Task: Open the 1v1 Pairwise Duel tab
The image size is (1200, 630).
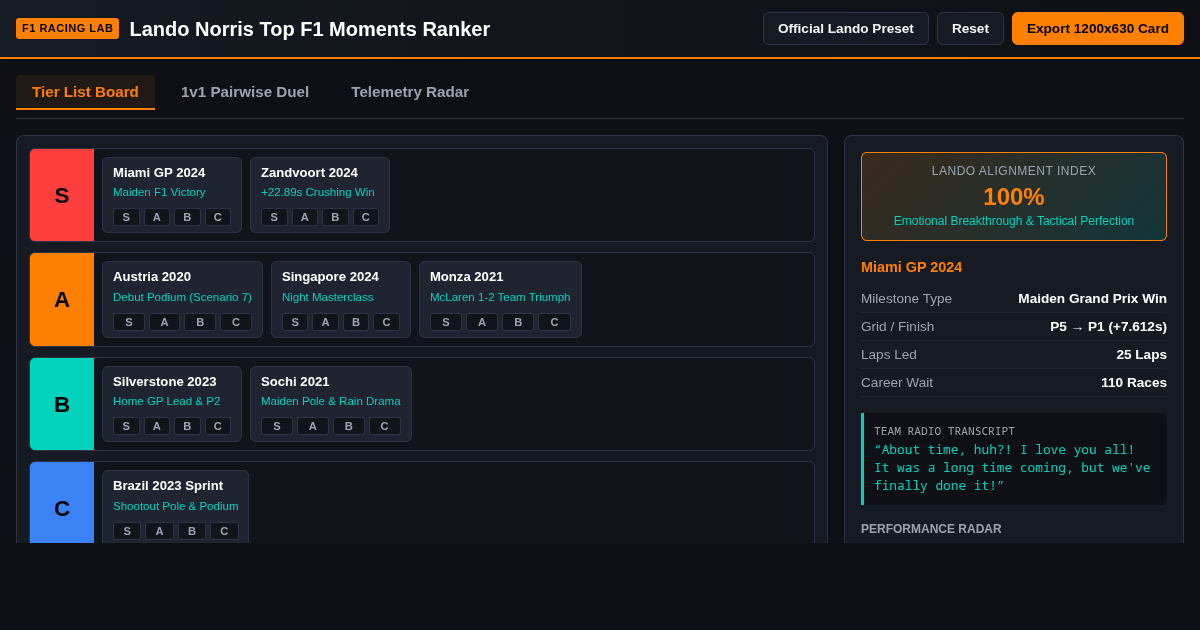Action: (x=245, y=92)
